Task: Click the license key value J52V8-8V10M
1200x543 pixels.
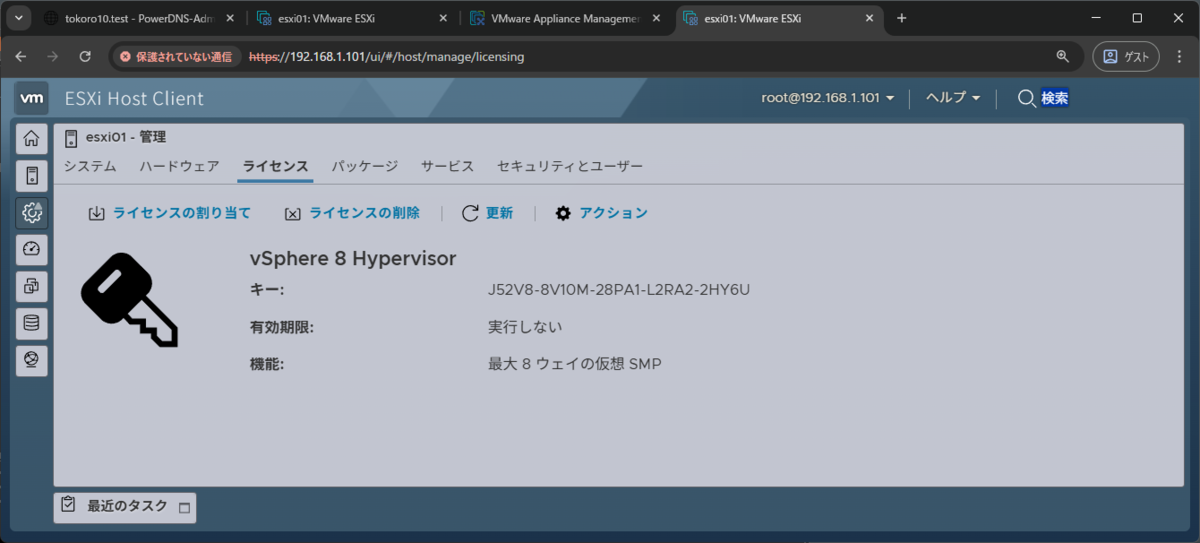Action: click(619, 290)
